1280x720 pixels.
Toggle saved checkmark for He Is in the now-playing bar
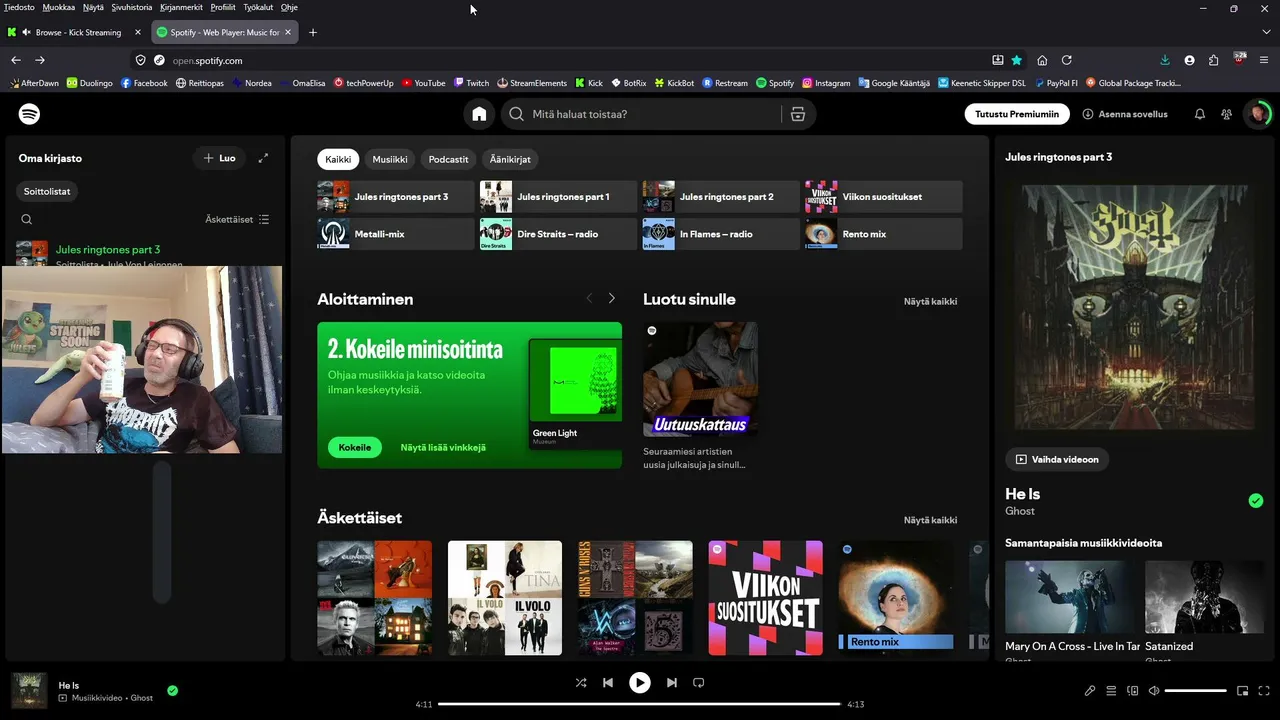tap(173, 690)
